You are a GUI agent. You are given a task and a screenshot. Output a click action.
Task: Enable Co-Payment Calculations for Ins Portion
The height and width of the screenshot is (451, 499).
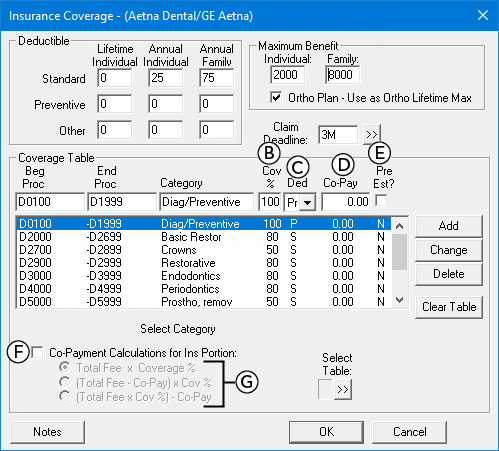click(37, 352)
